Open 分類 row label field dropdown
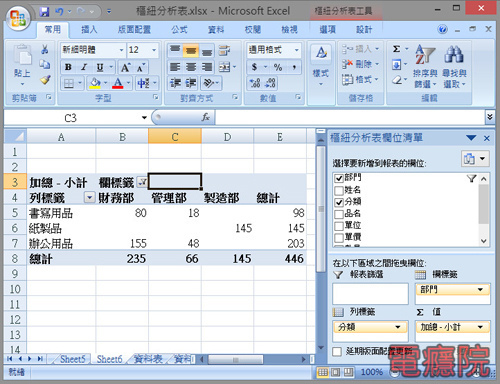Viewport: 500px width, 384px height. point(398,327)
